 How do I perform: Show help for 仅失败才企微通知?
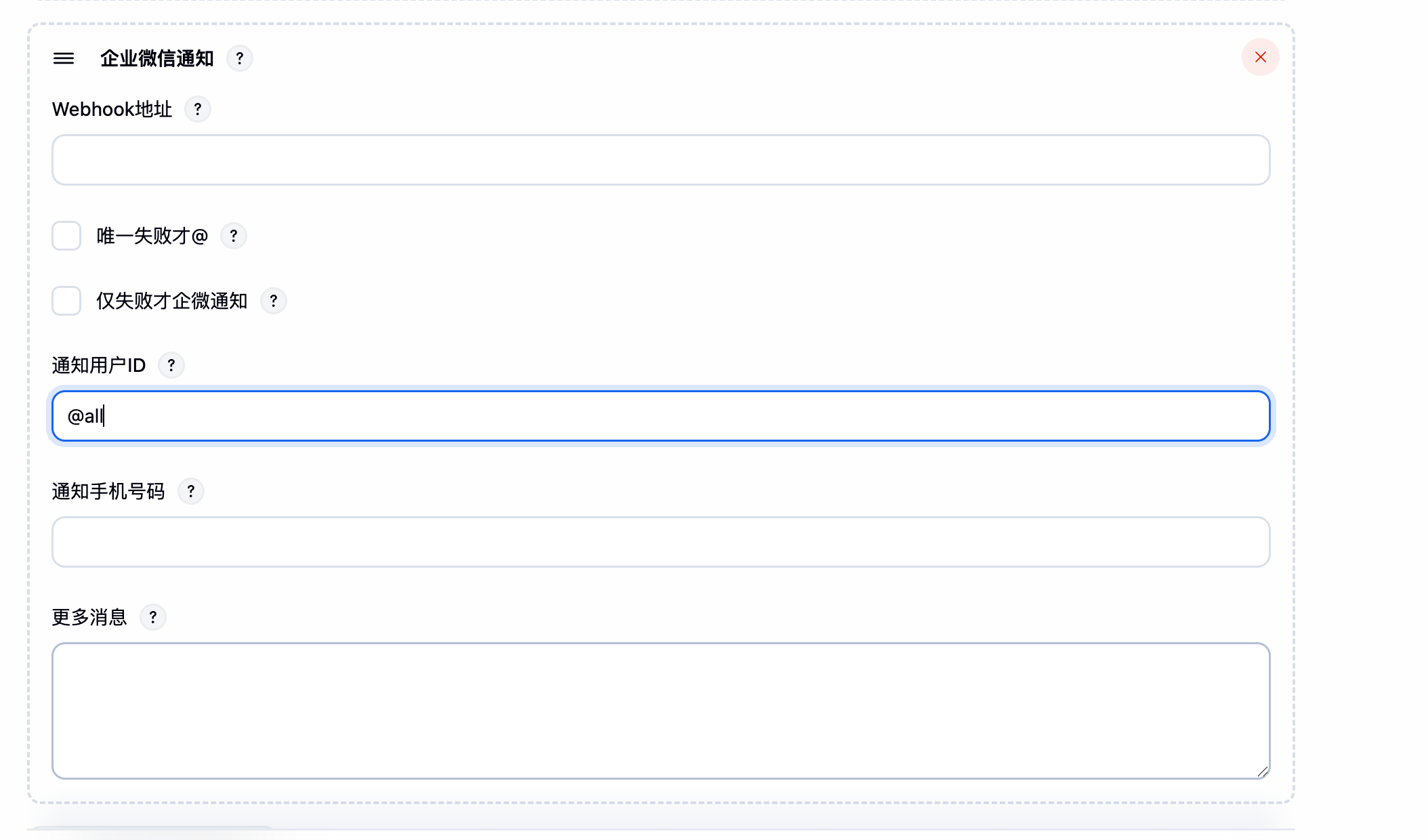coord(274,301)
